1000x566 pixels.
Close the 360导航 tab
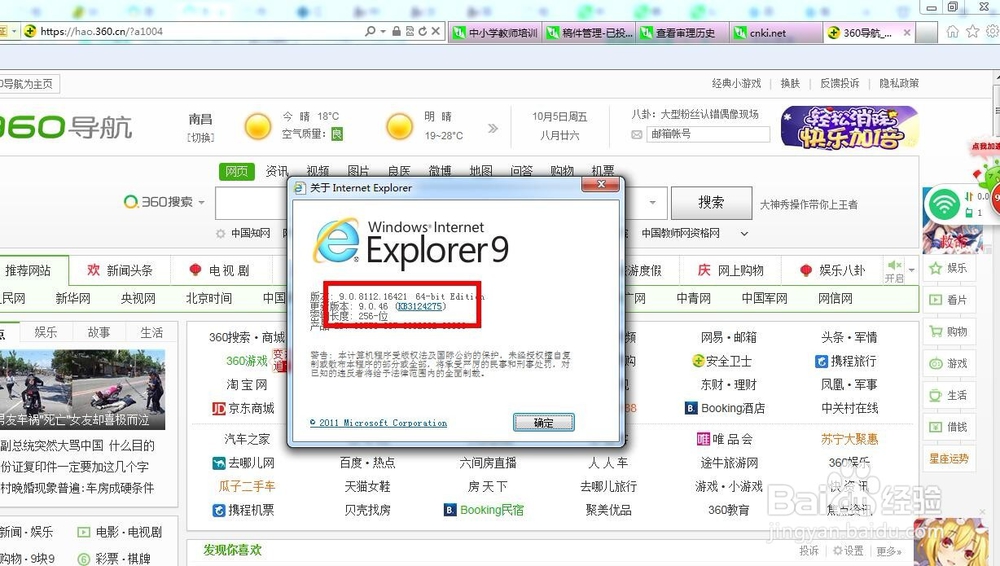[x=907, y=33]
